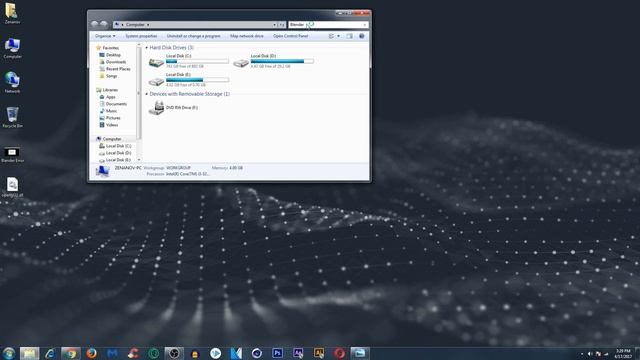
Task: Launch Firefox from the taskbar
Action: coord(91,353)
